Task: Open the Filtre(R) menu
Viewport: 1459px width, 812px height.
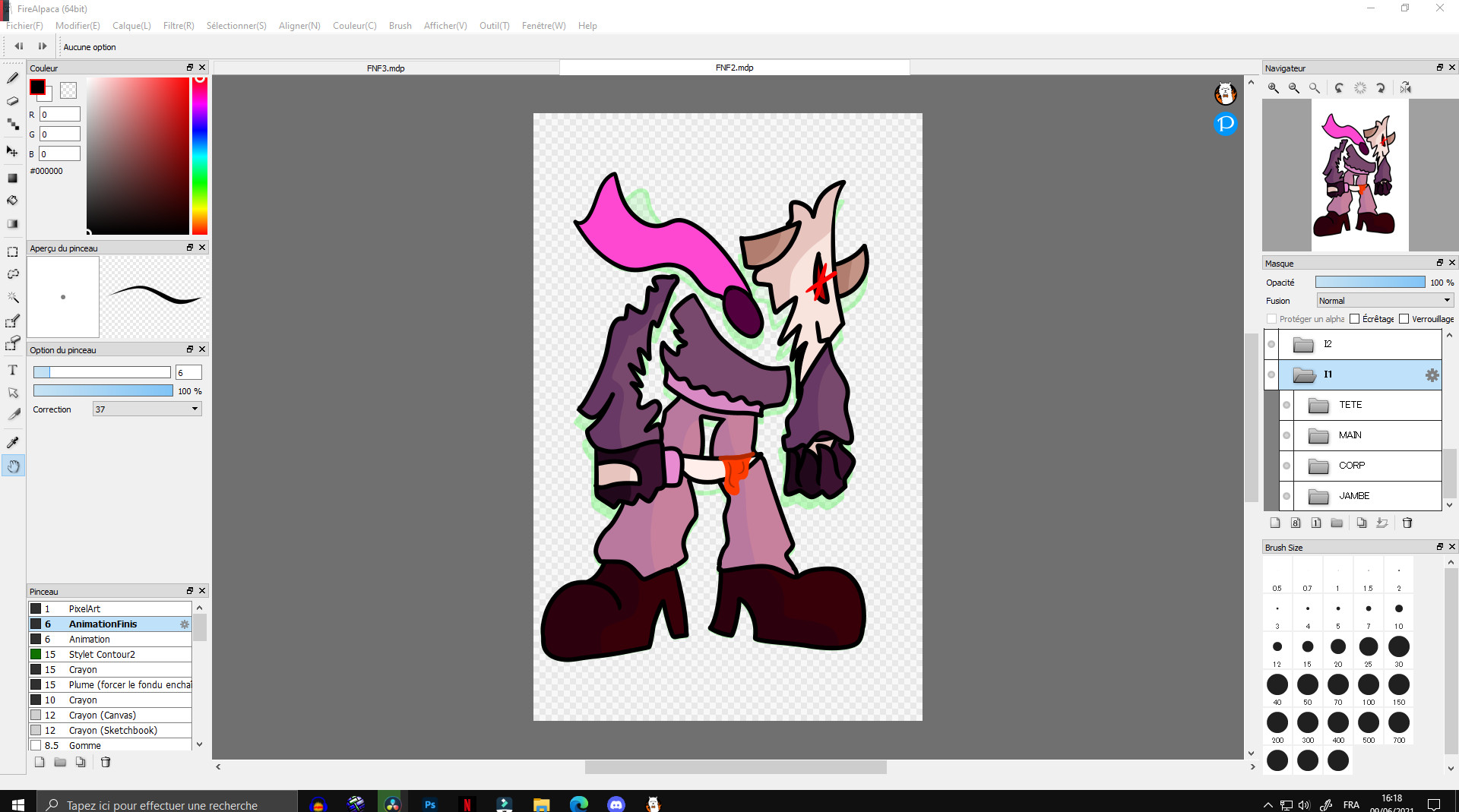Action: point(179,26)
